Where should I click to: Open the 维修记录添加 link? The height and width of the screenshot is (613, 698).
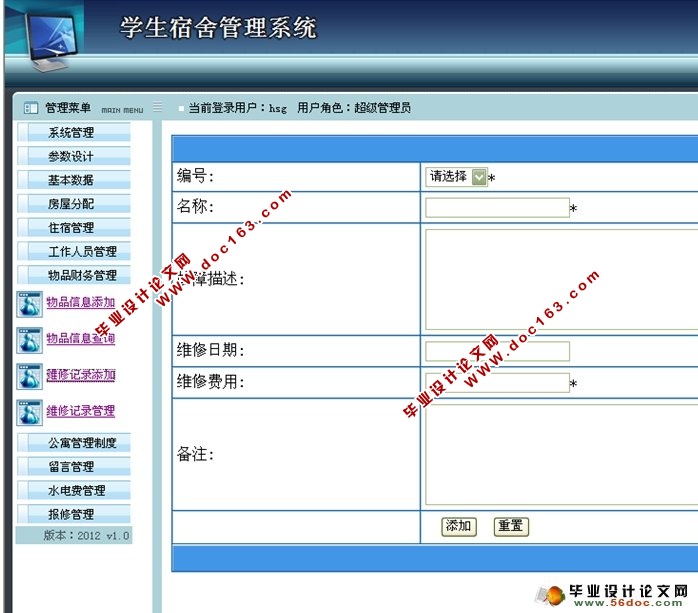tap(81, 375)
